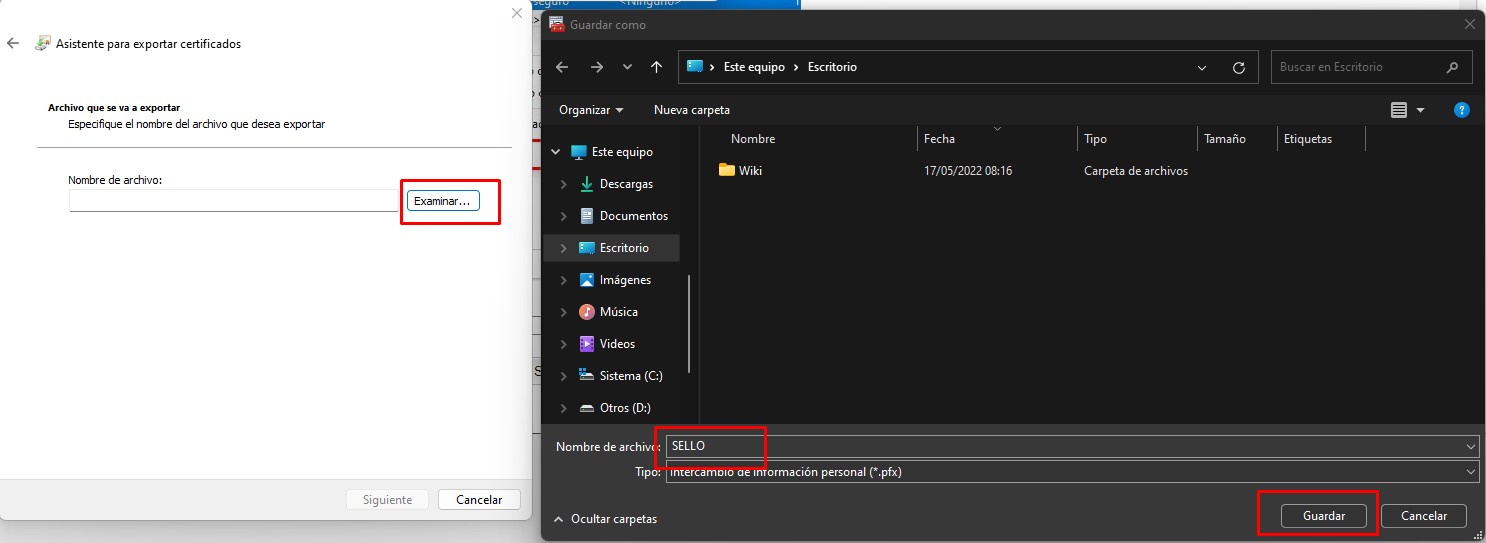Expand the recent locations chevron
The height and width of the screenshot is (543, 1486).
tap(627, 67)
